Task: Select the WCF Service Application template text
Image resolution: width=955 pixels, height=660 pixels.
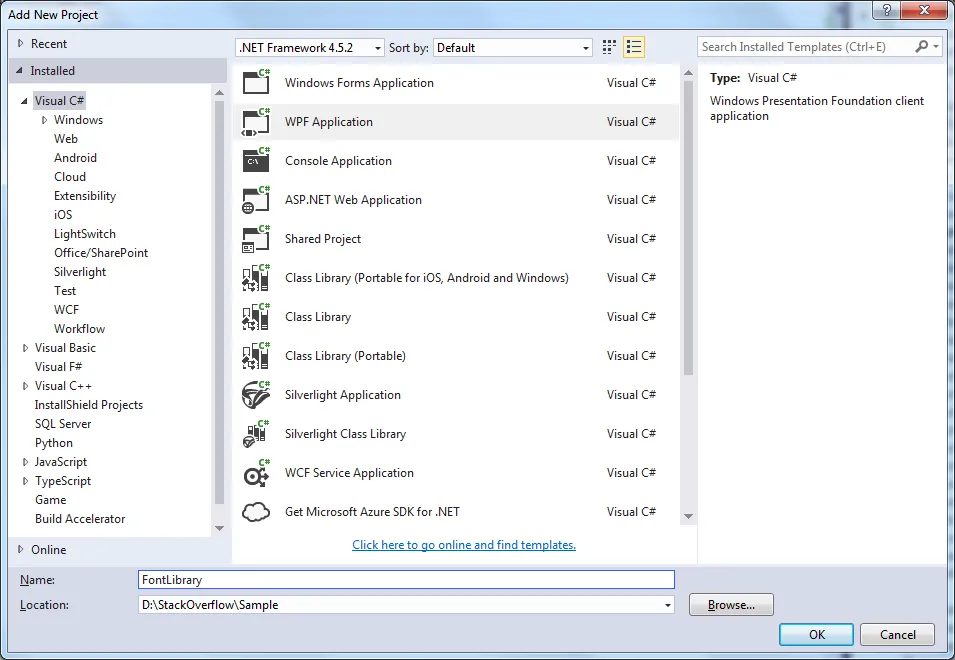Action: (x=349, y=472)
